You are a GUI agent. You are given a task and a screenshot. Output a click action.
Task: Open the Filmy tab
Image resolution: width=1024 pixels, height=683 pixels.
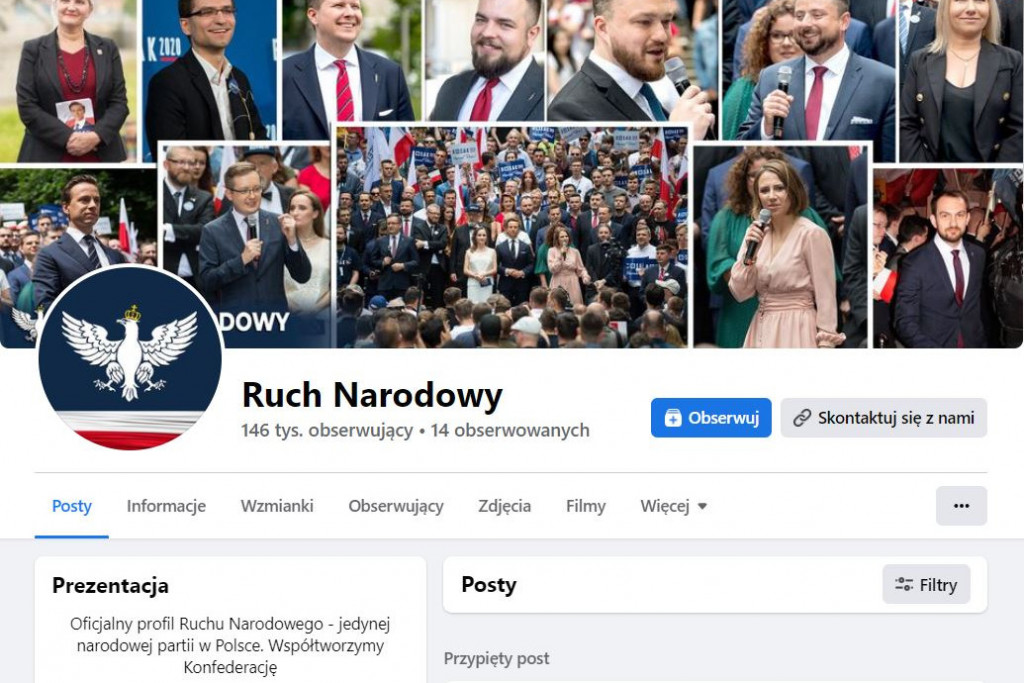[x=586, y=507]
